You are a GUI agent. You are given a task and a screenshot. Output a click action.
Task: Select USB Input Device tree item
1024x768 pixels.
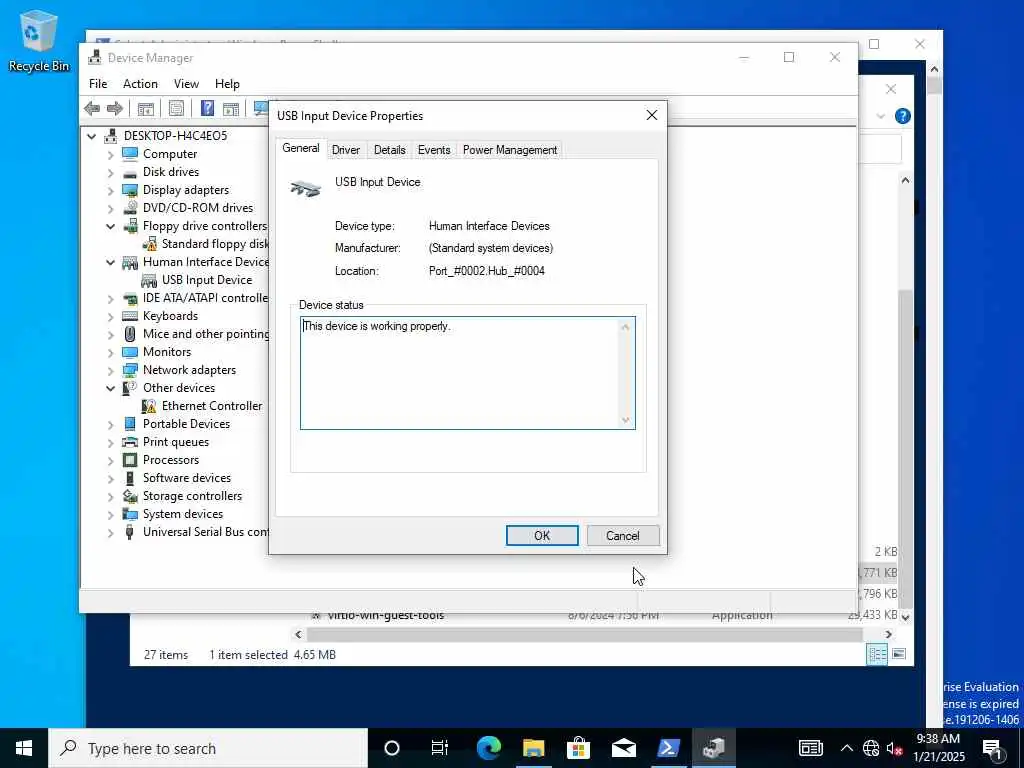[206, 280]
